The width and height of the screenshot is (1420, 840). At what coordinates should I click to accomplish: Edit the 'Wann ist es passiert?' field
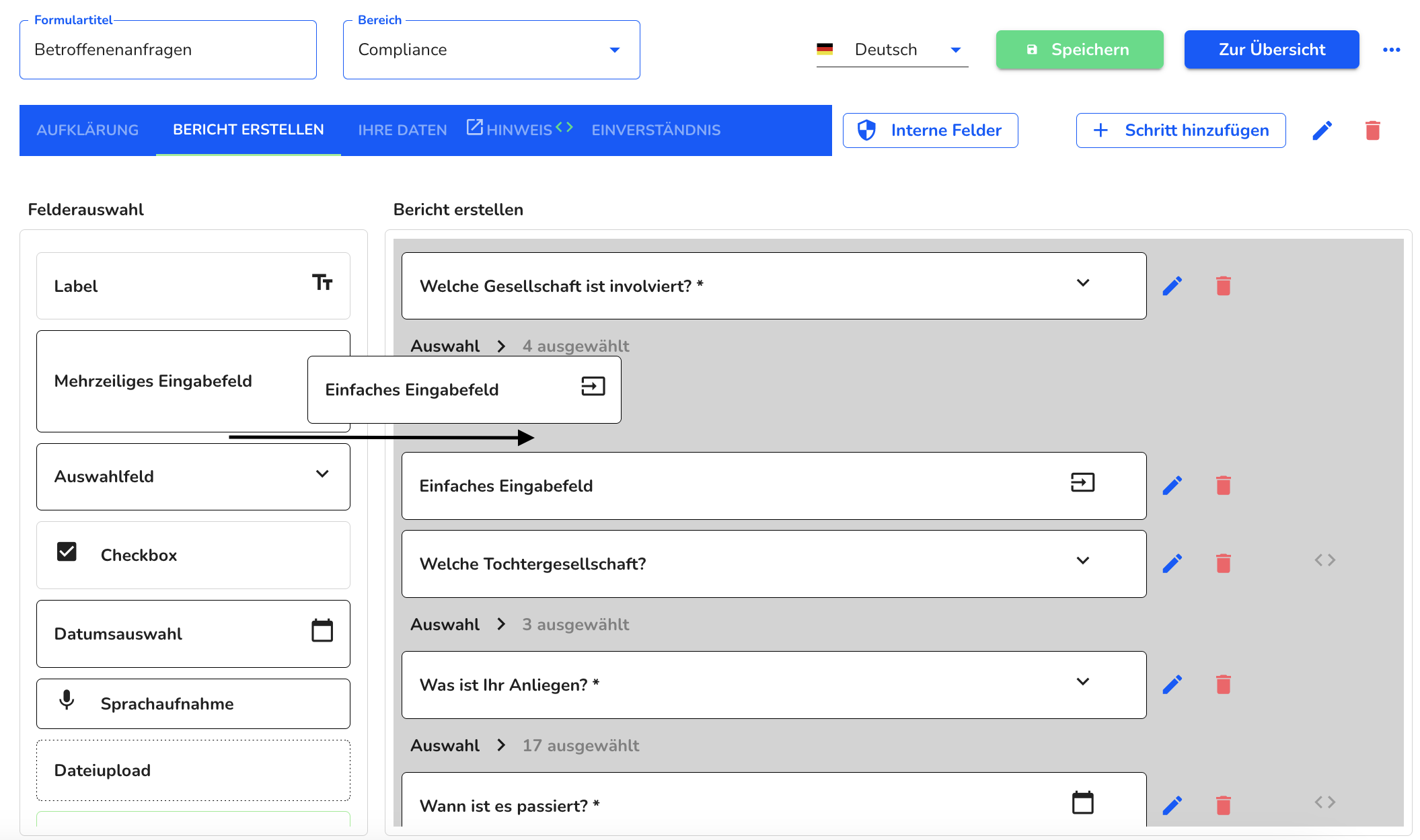click(x=1172, y=806)
